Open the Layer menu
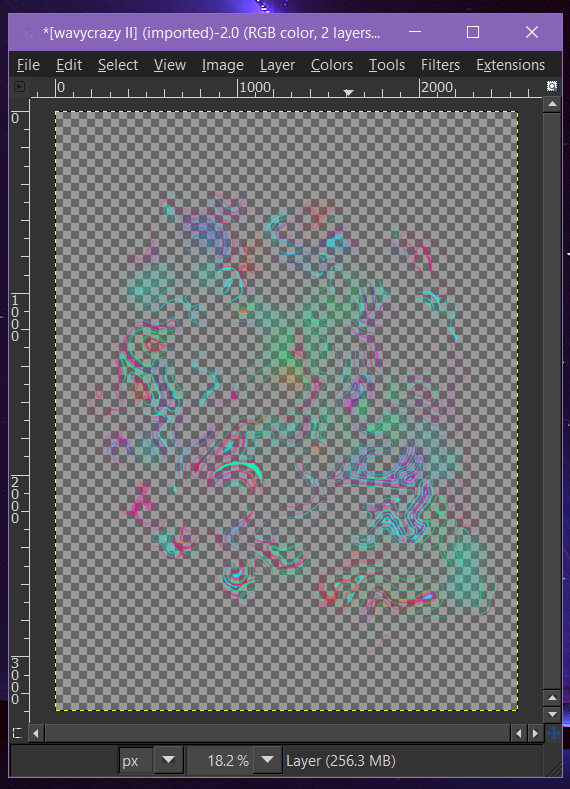Image resolution: width=570 pixels, height=789 pixels. 277,65
